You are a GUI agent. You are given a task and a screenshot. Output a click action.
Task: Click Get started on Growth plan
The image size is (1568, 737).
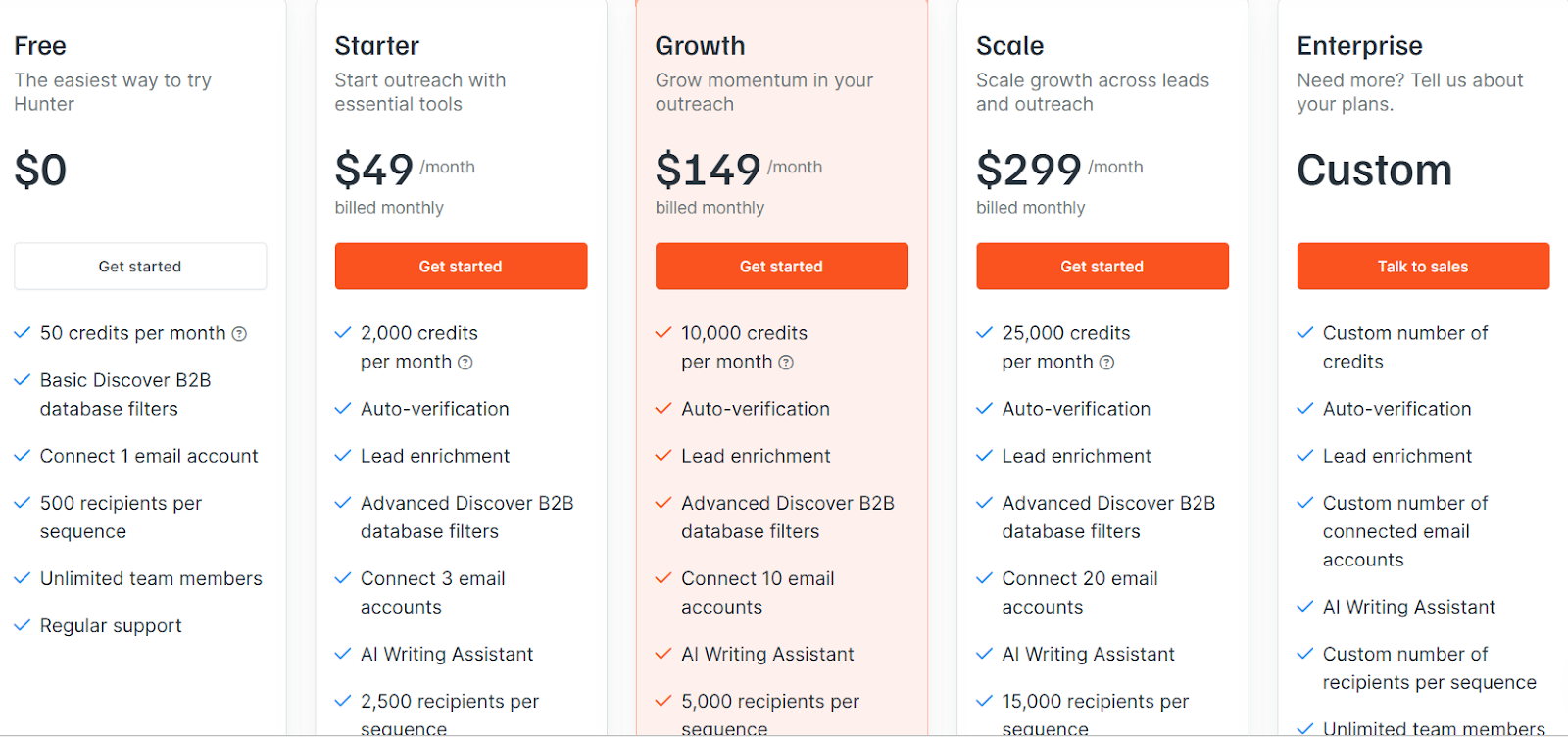coord(781,266)
